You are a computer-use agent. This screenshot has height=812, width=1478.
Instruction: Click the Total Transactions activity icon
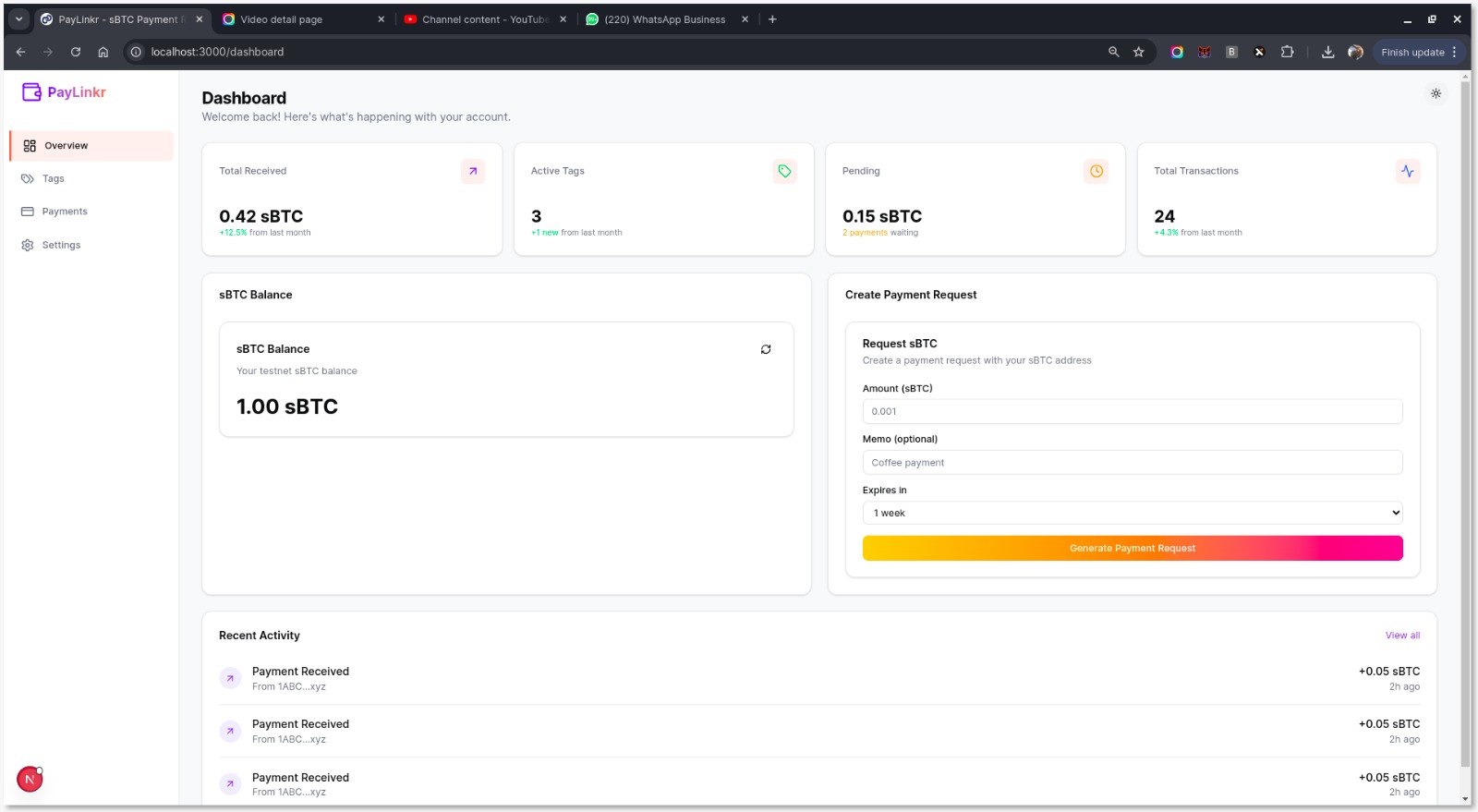point(1408,171)
